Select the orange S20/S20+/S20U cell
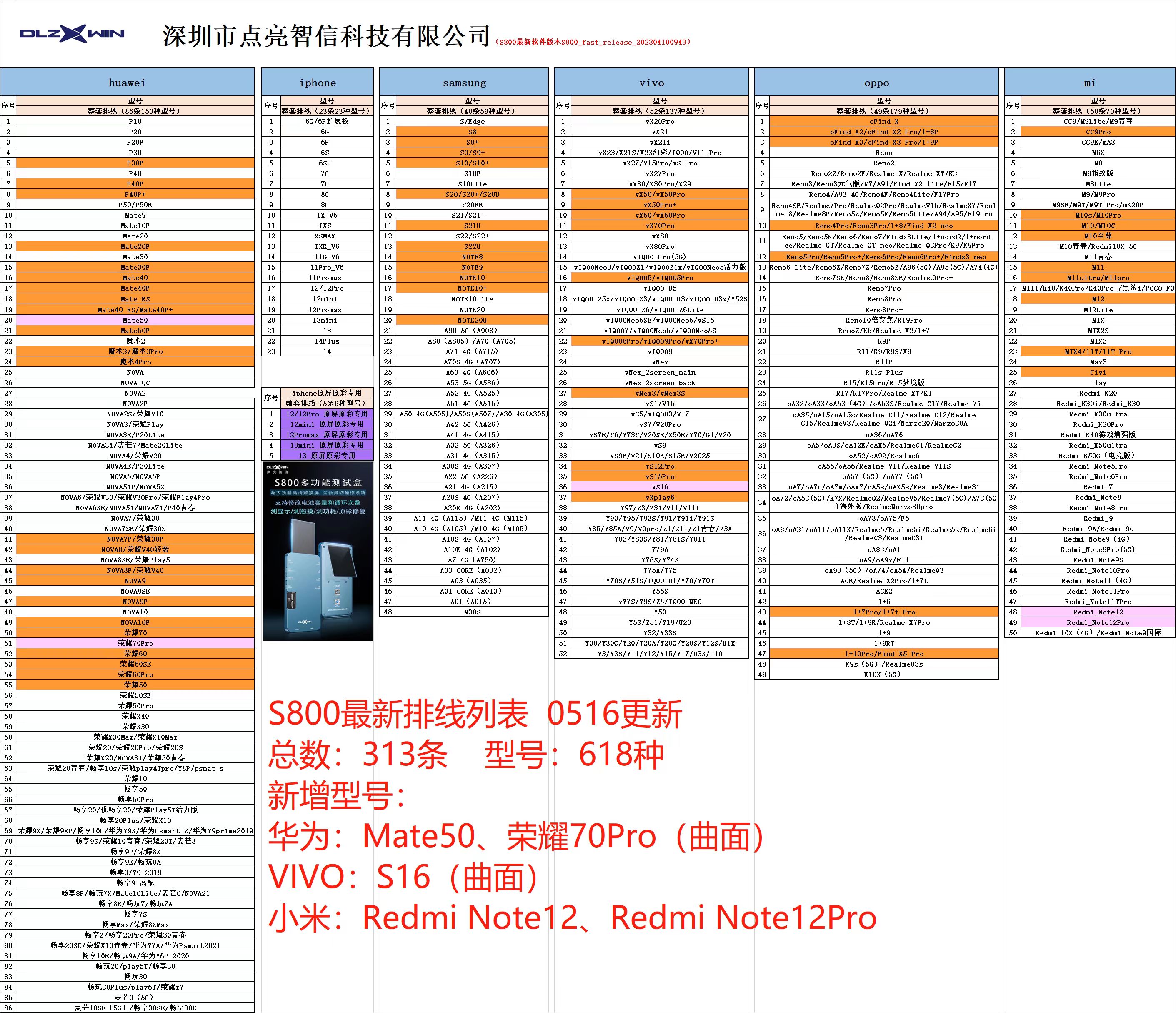1176x1013 pixels. (x=472, y=194)
